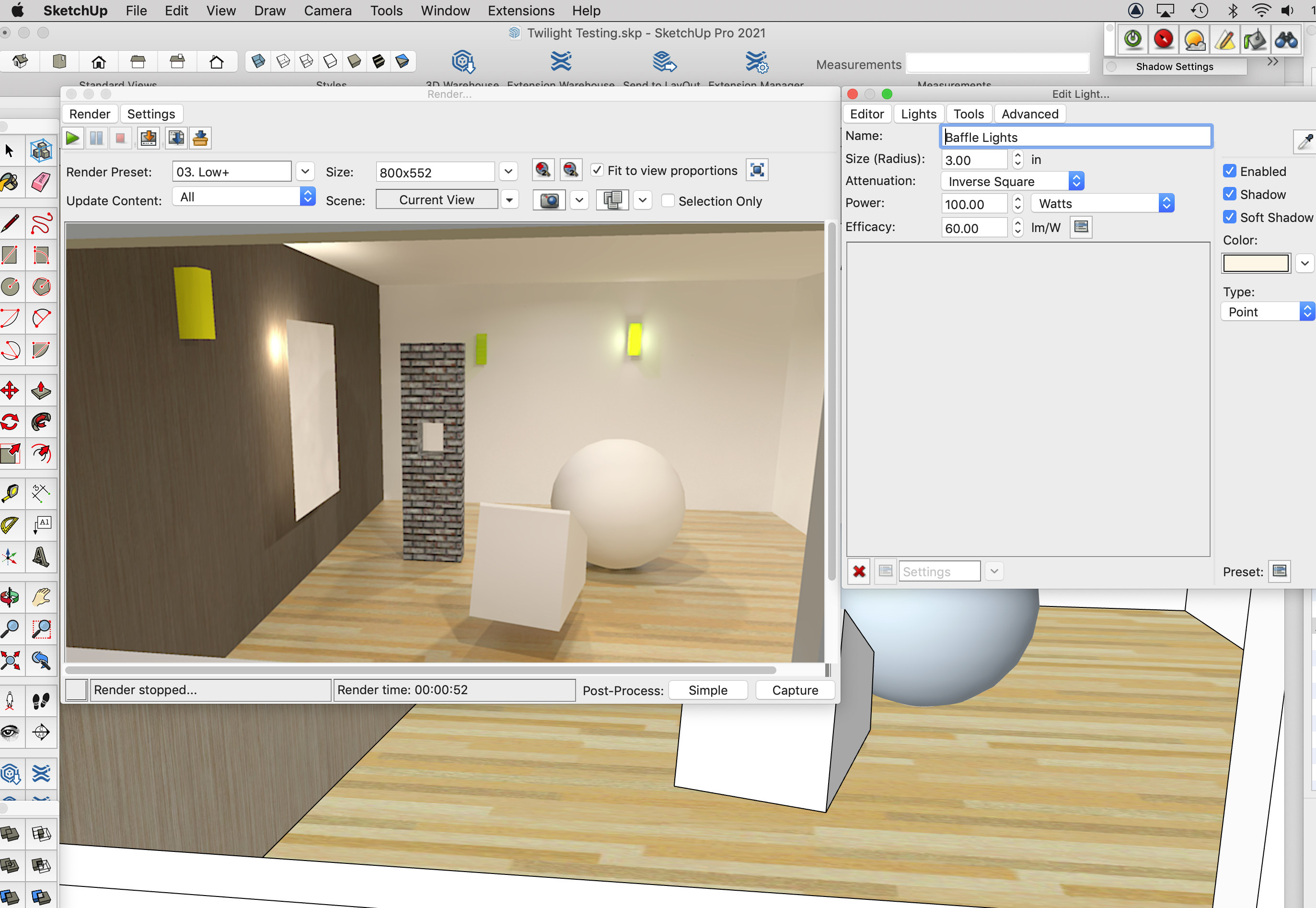Click the fit-to-view frame icon beside proportions
The image size is (1316, 908).
[x=757, y=170]
